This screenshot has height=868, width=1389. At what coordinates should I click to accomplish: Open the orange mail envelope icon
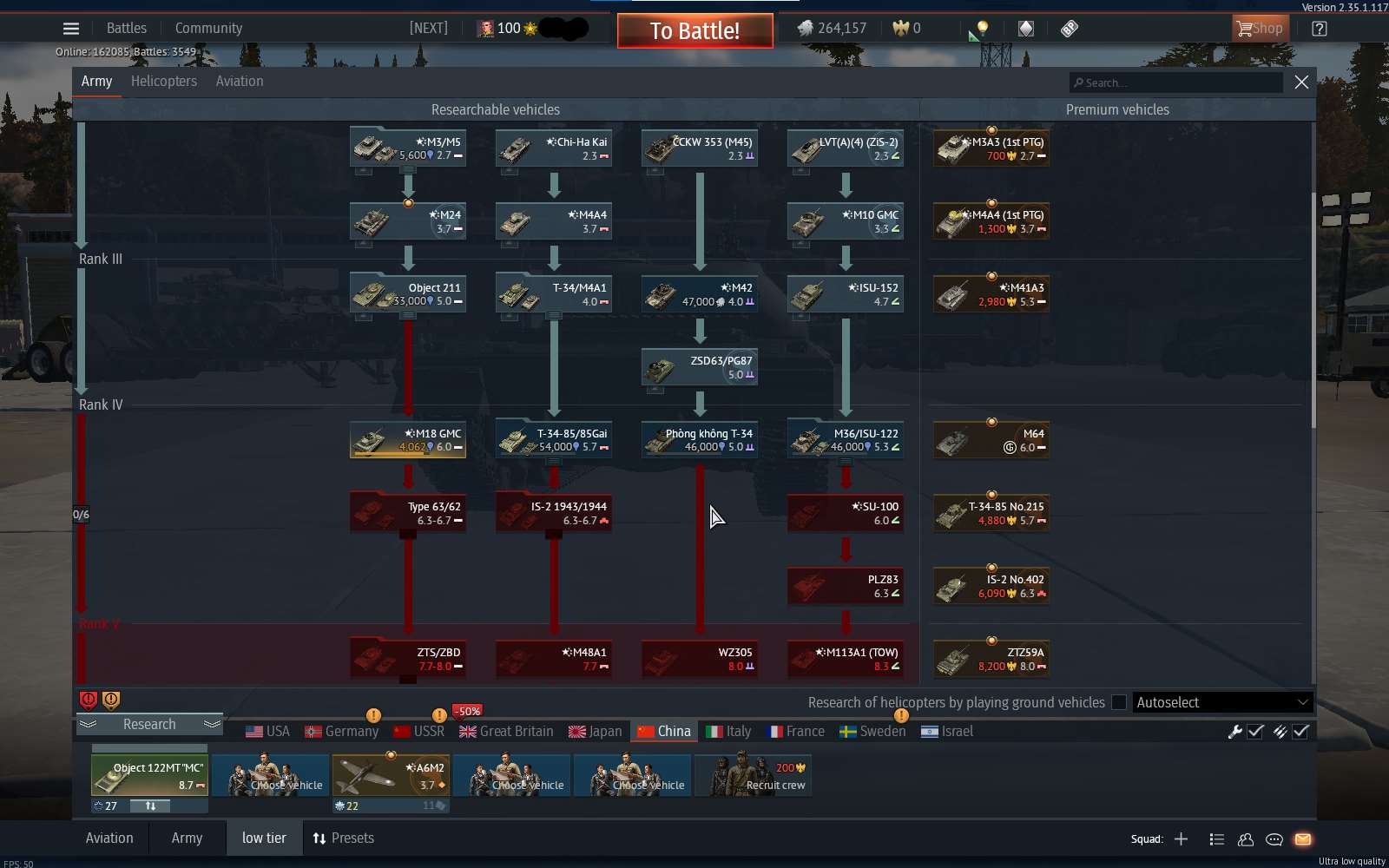point(1303,839)
